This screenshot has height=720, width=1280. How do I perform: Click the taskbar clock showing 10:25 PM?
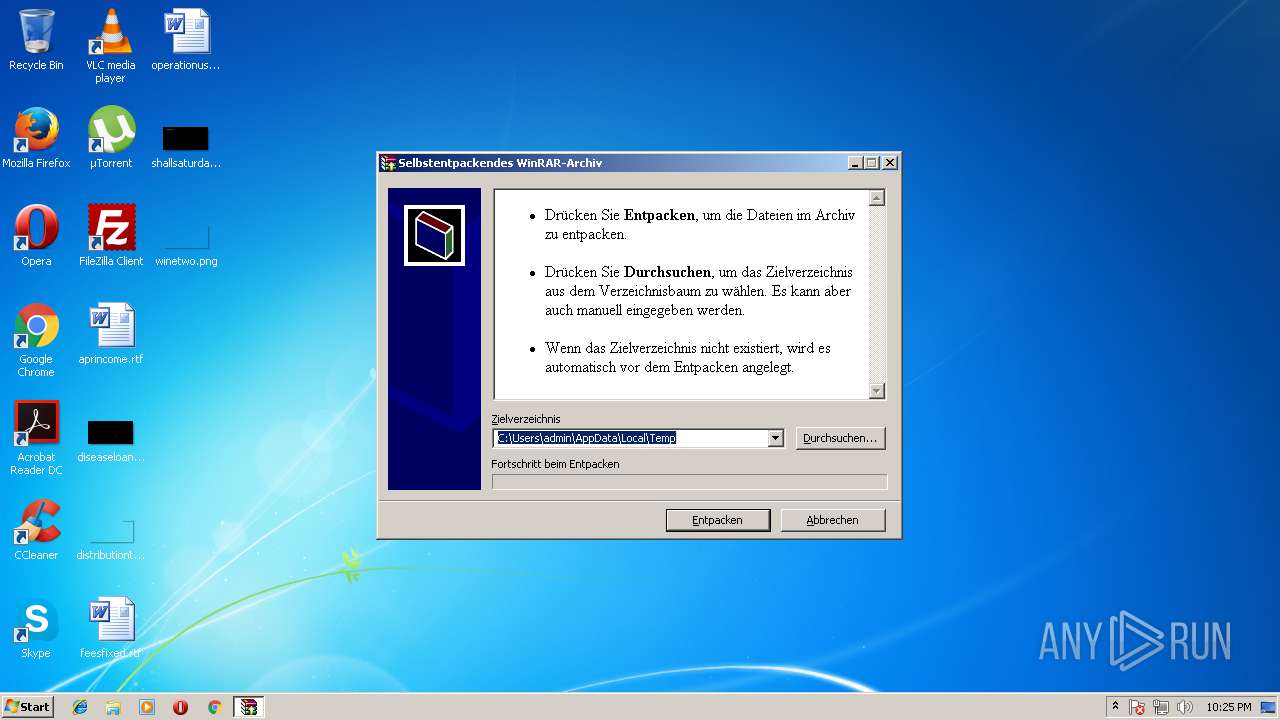(x=1228, y=707)
